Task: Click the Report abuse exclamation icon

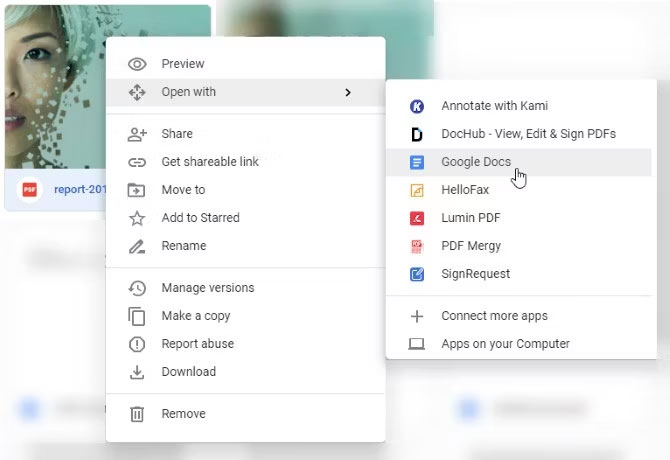Action: pyautogui.click(x=137, y=344)
